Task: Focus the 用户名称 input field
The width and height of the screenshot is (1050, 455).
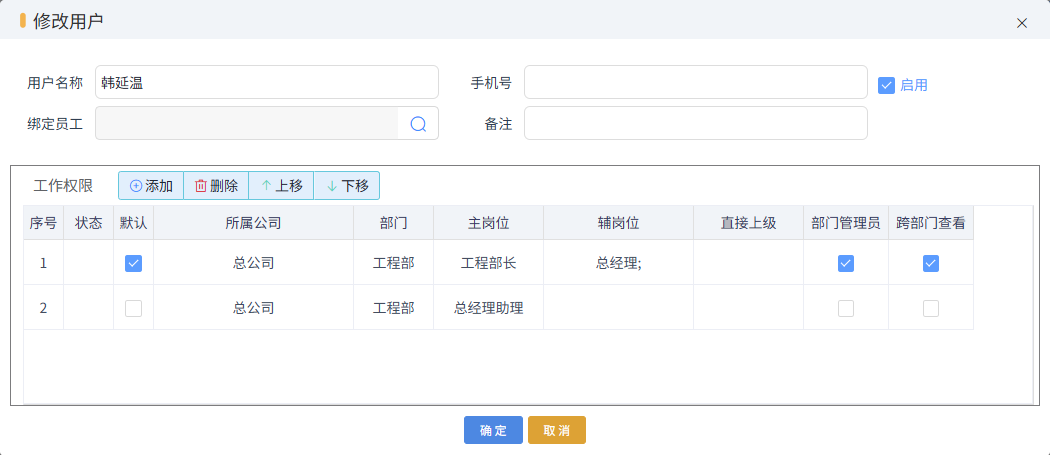Action: point(267,82)
